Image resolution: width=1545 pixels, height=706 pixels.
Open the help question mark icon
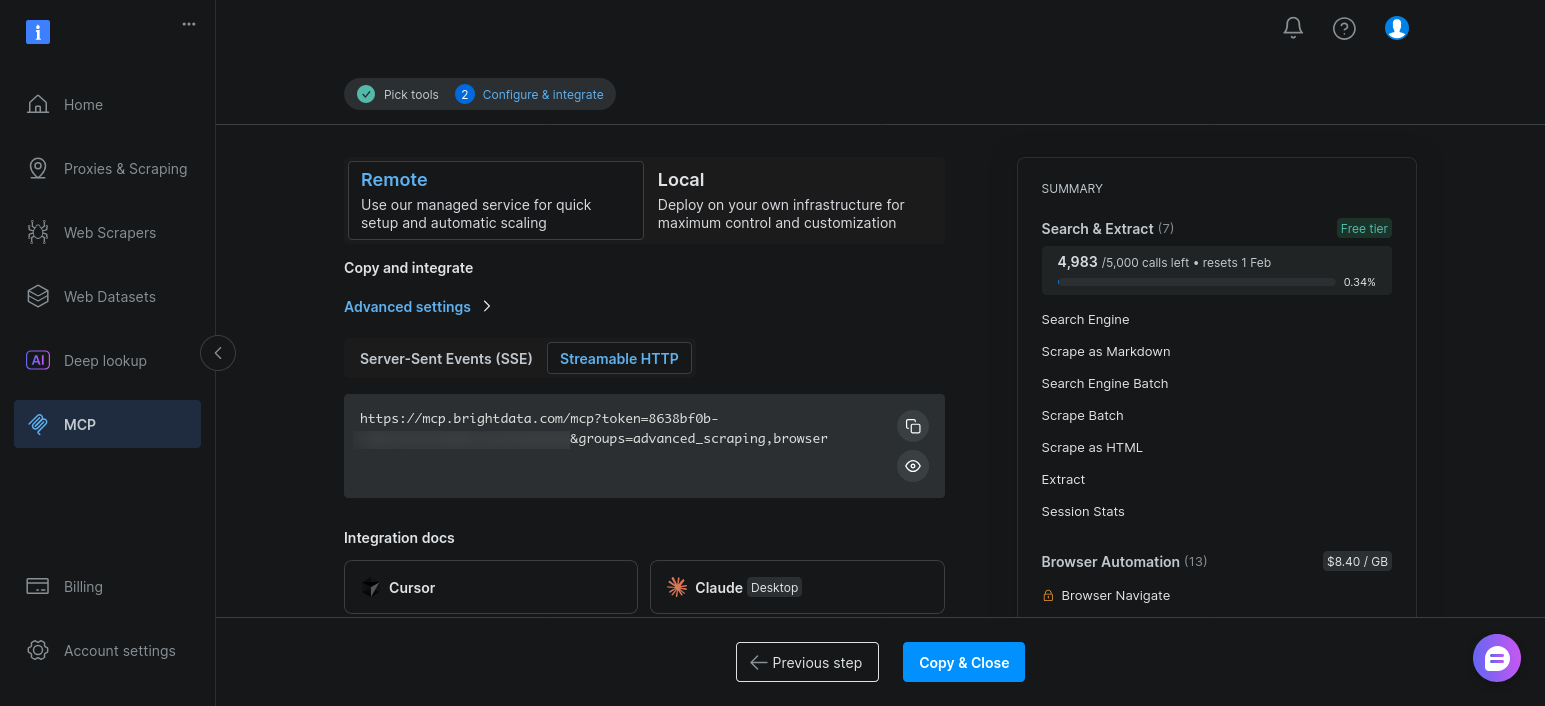click(x=1344, y=29)
